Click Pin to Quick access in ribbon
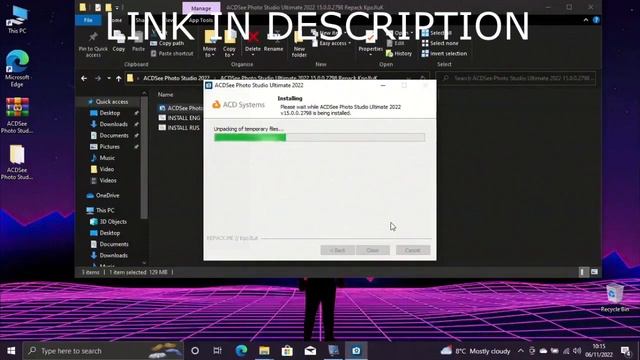 pyautogui.click(x=93, y=45)
